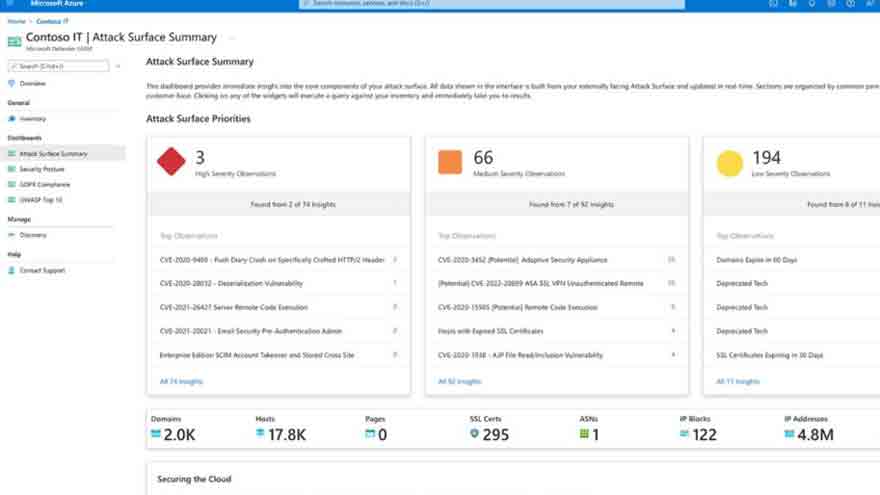Click the SSL Certs 295 value
The image size is (880, 495).
coord(495,434)
